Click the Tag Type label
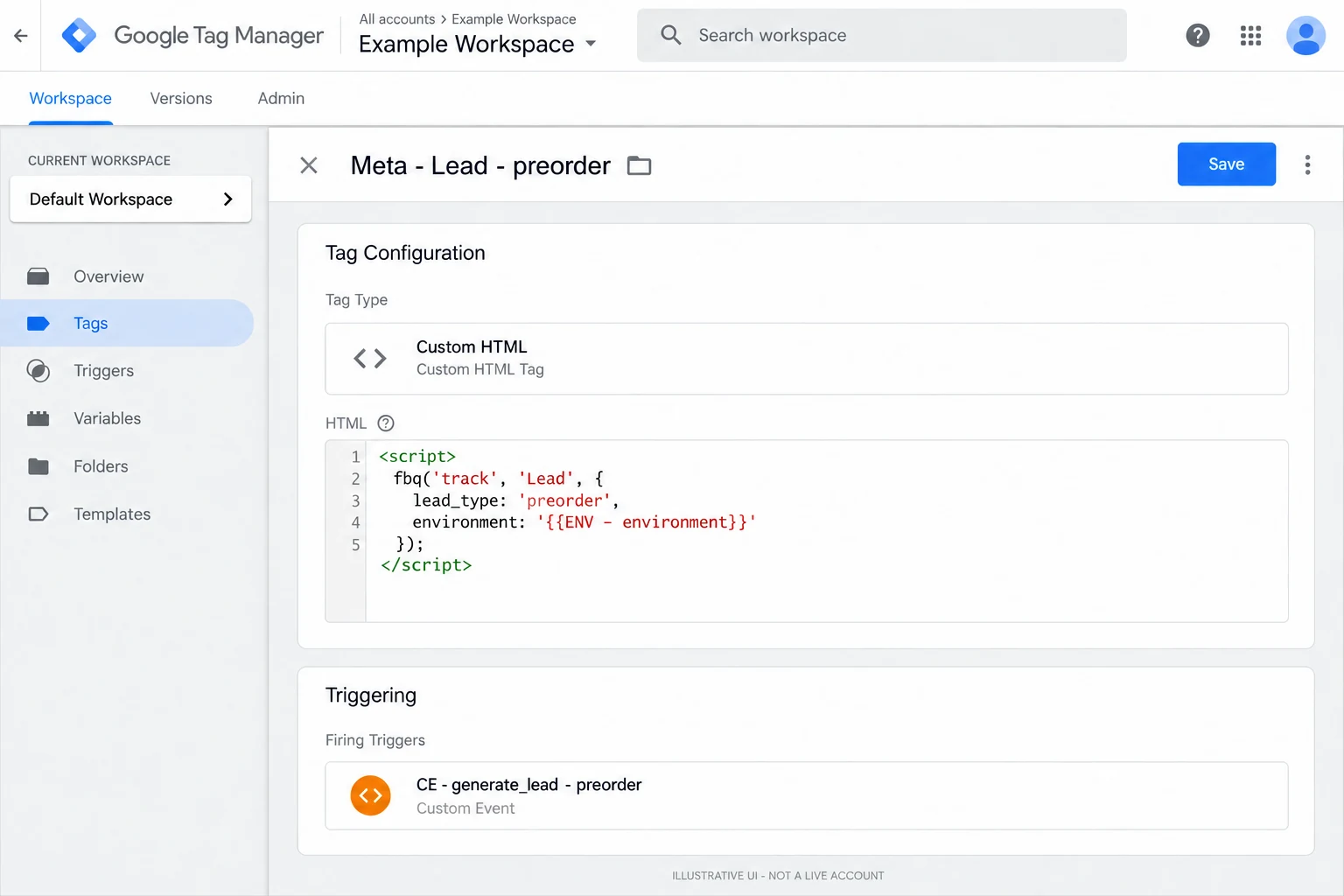Screen dimensions: 1344x896 (356, 300)
